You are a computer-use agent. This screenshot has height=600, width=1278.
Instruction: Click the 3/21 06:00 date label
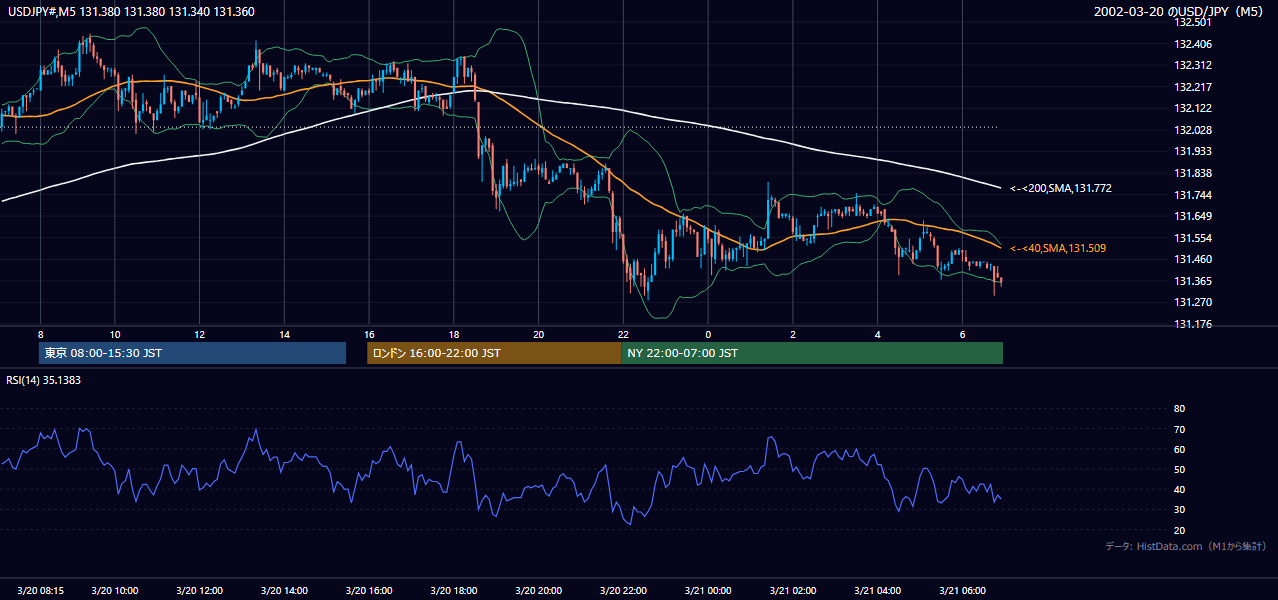(x=962, y=590)
